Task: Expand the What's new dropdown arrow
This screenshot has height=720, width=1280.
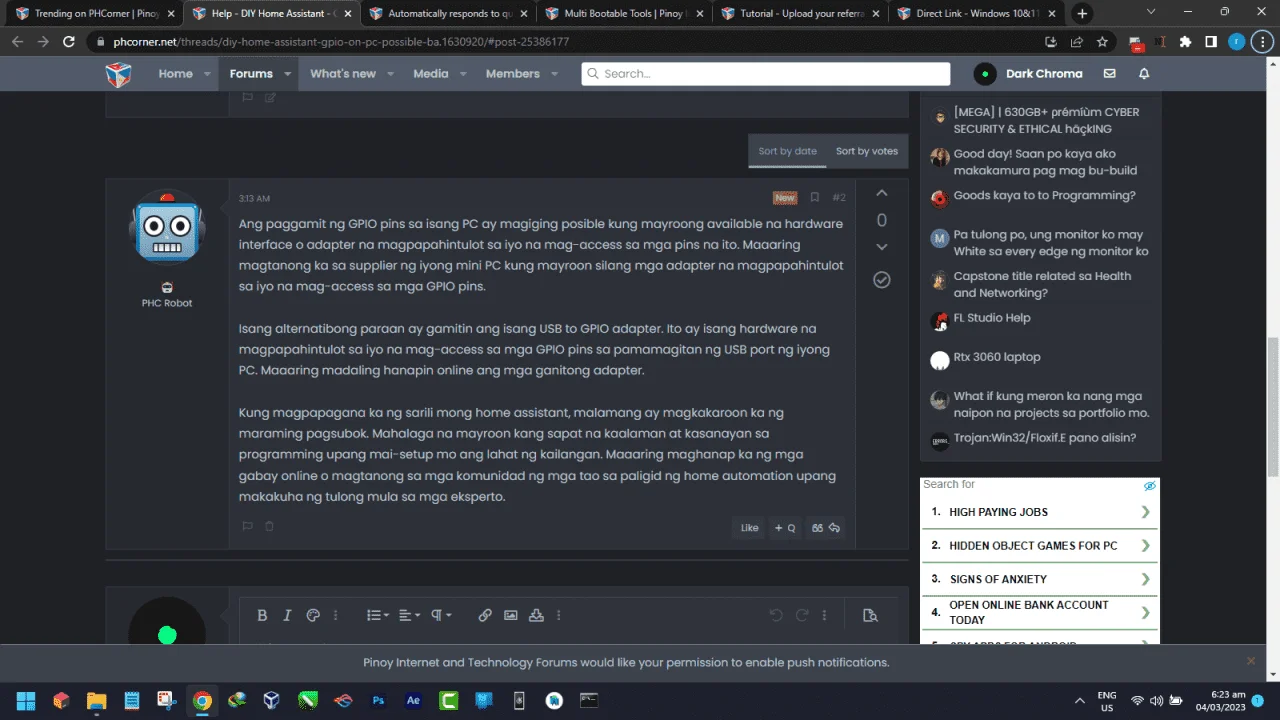Action: point(391,74)
